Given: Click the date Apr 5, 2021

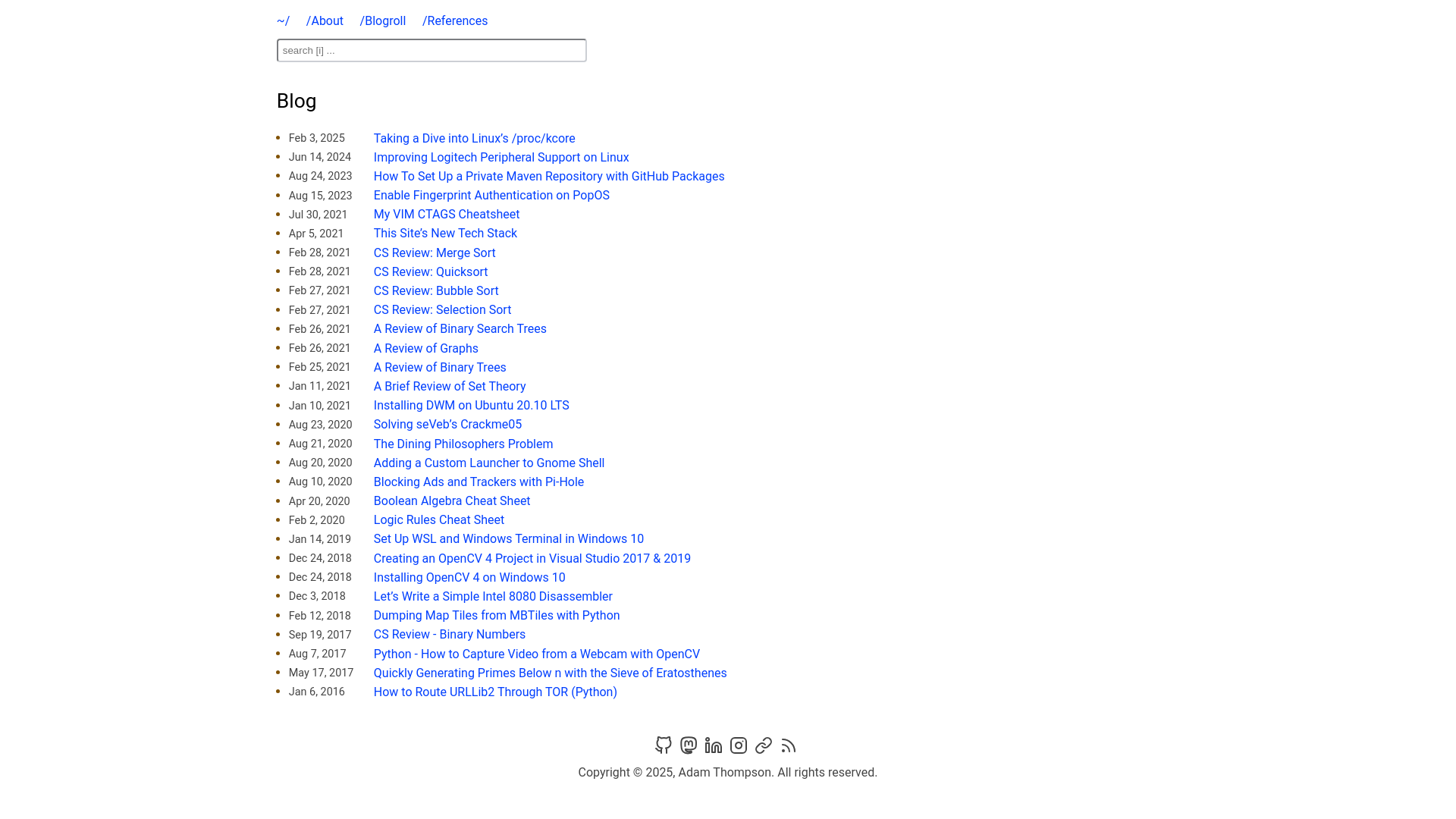Looking at the screenshot, I should [316, 234].
